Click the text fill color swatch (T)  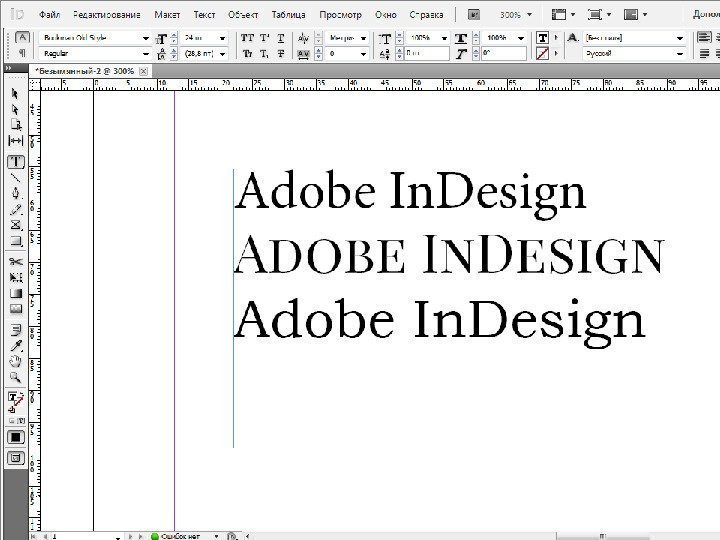coord(542,38)
